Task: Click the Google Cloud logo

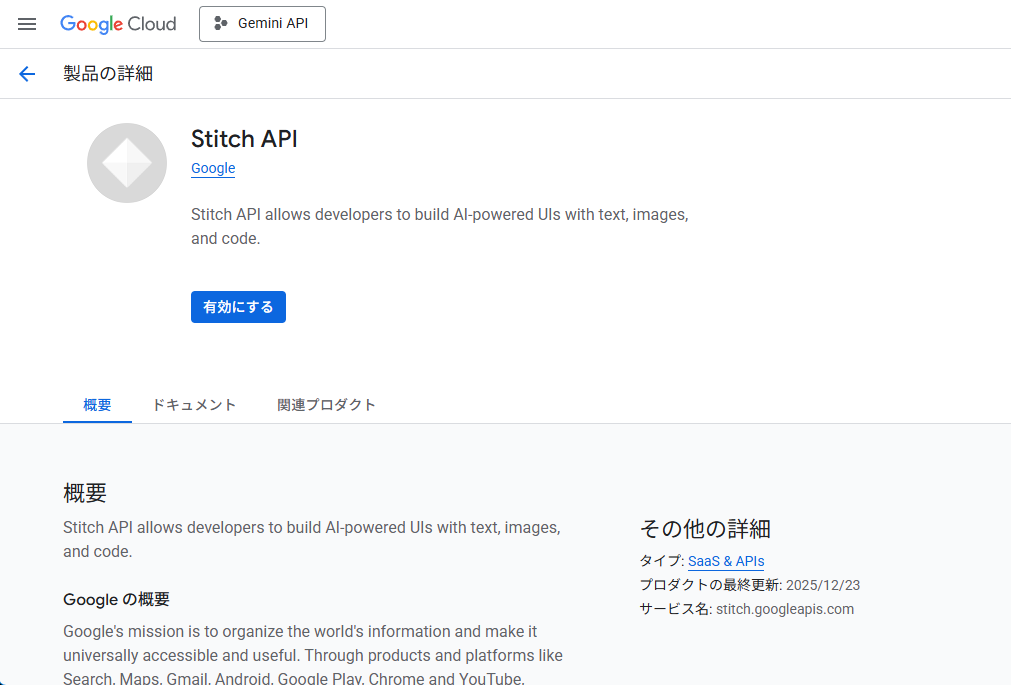Action: pyautogui.click(x=118, y=24)
